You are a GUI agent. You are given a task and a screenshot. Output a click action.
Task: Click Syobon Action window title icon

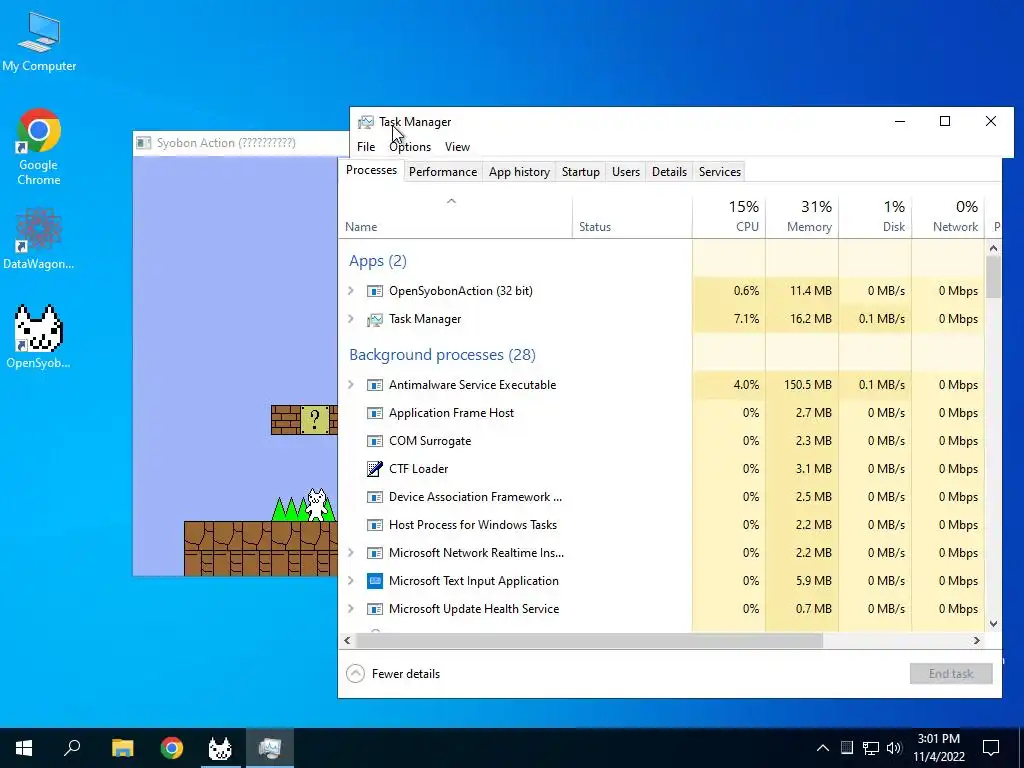click(x=144, y=143)
